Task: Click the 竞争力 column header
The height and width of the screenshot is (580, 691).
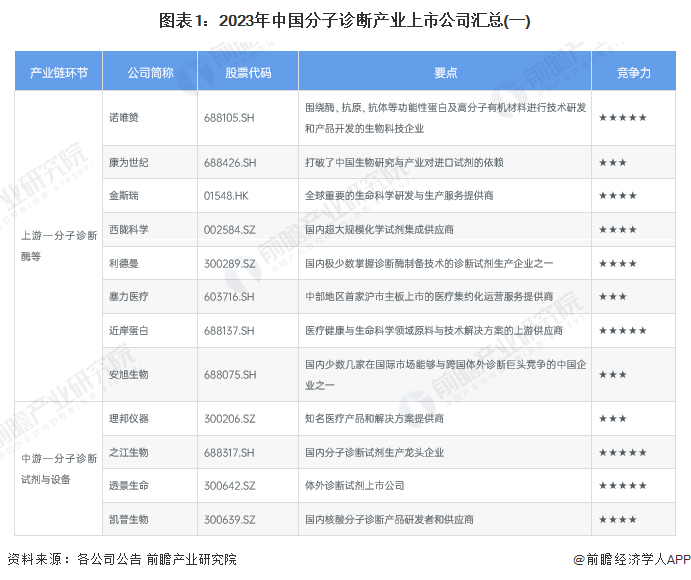Action: tap(633, 71)
